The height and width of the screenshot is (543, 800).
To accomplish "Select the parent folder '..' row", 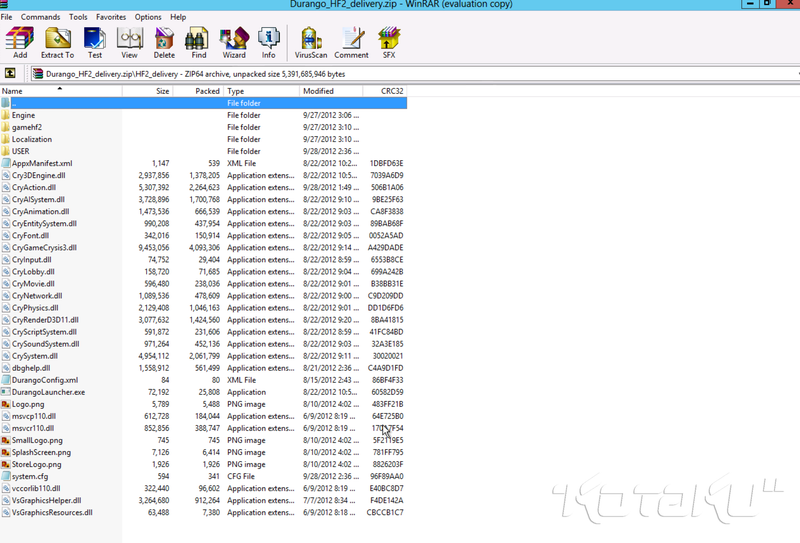I will coord(204,103).
